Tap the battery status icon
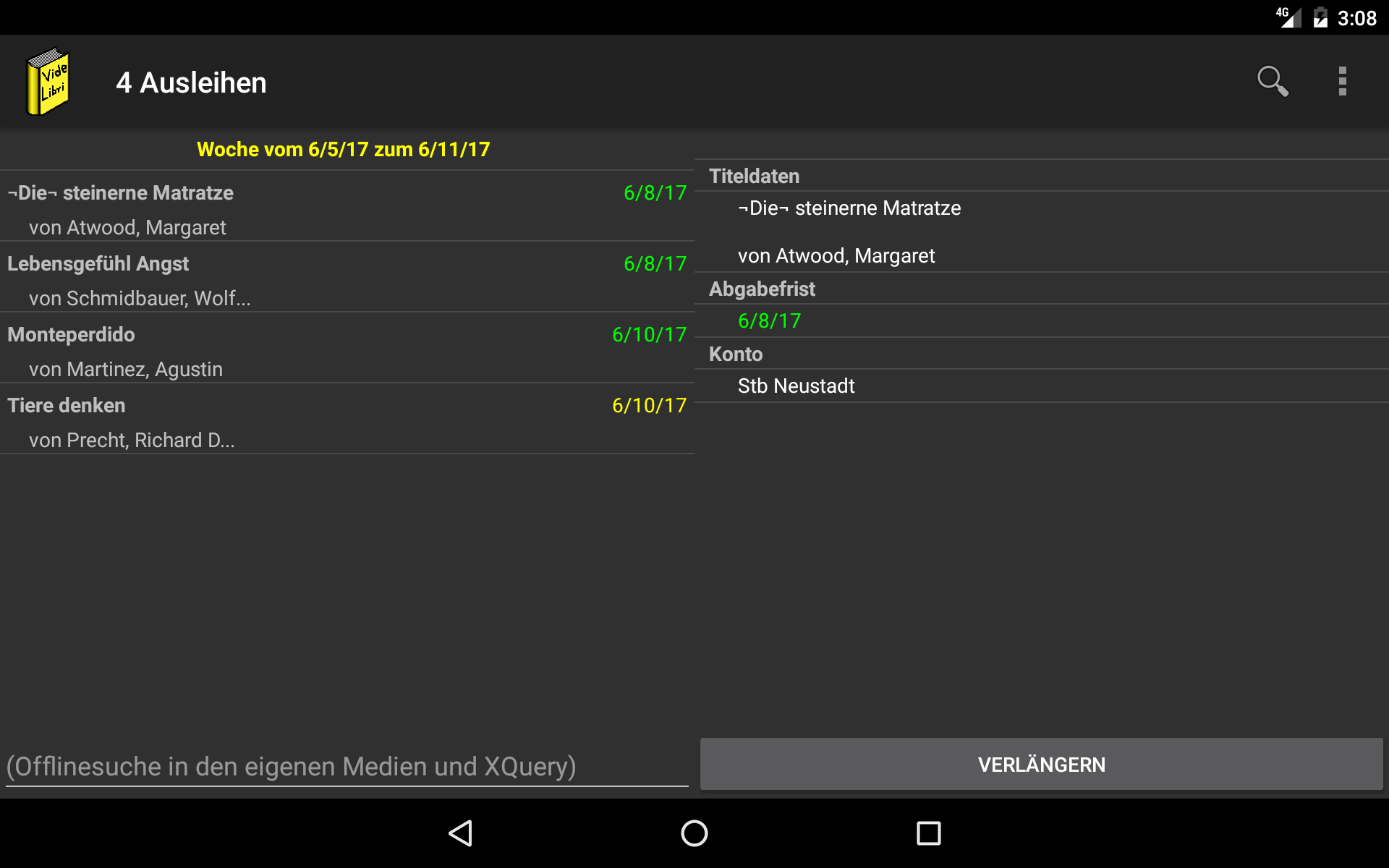 point(1320,17)
